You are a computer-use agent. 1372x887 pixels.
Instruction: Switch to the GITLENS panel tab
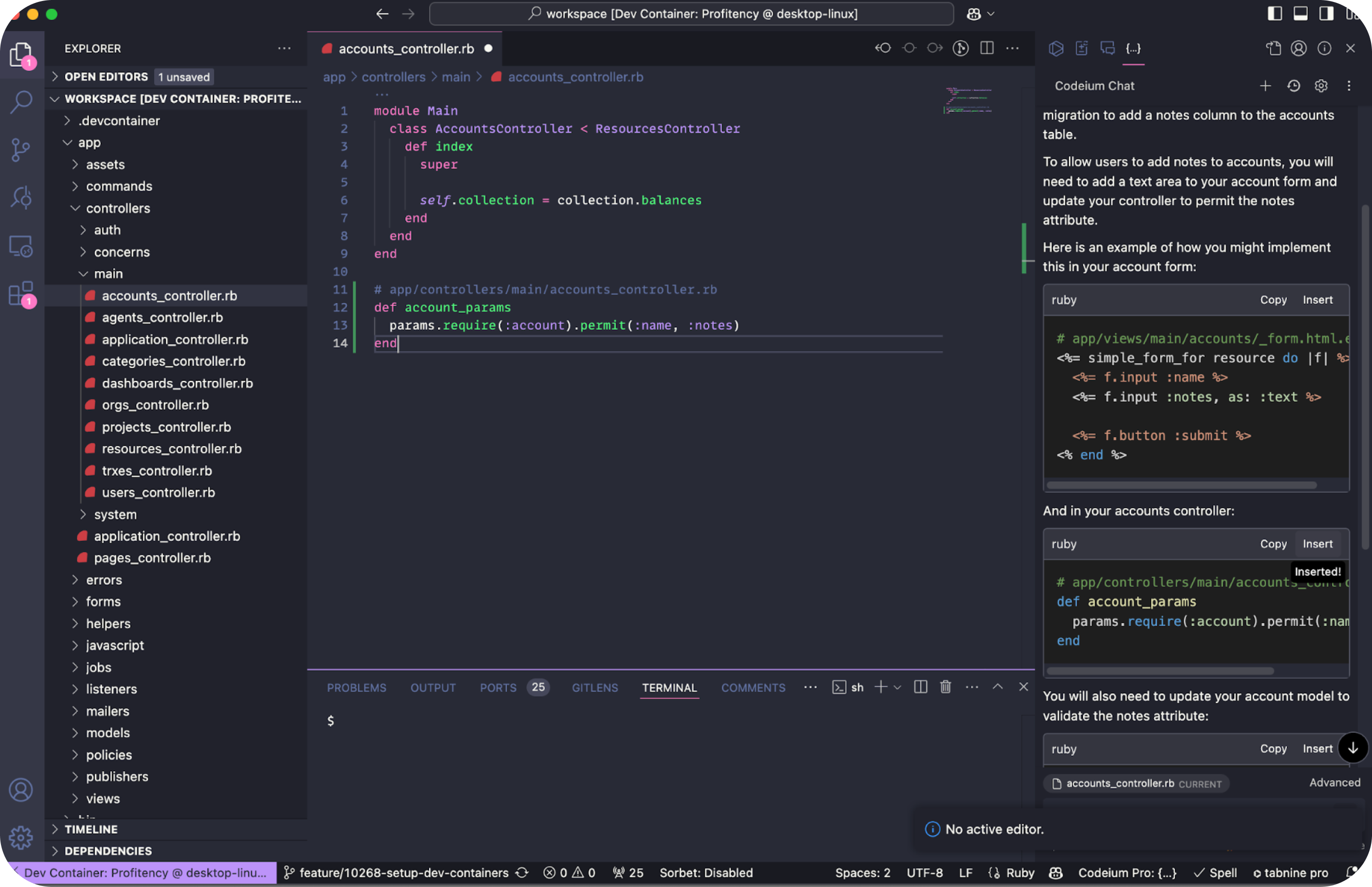[x=594, y=688]
